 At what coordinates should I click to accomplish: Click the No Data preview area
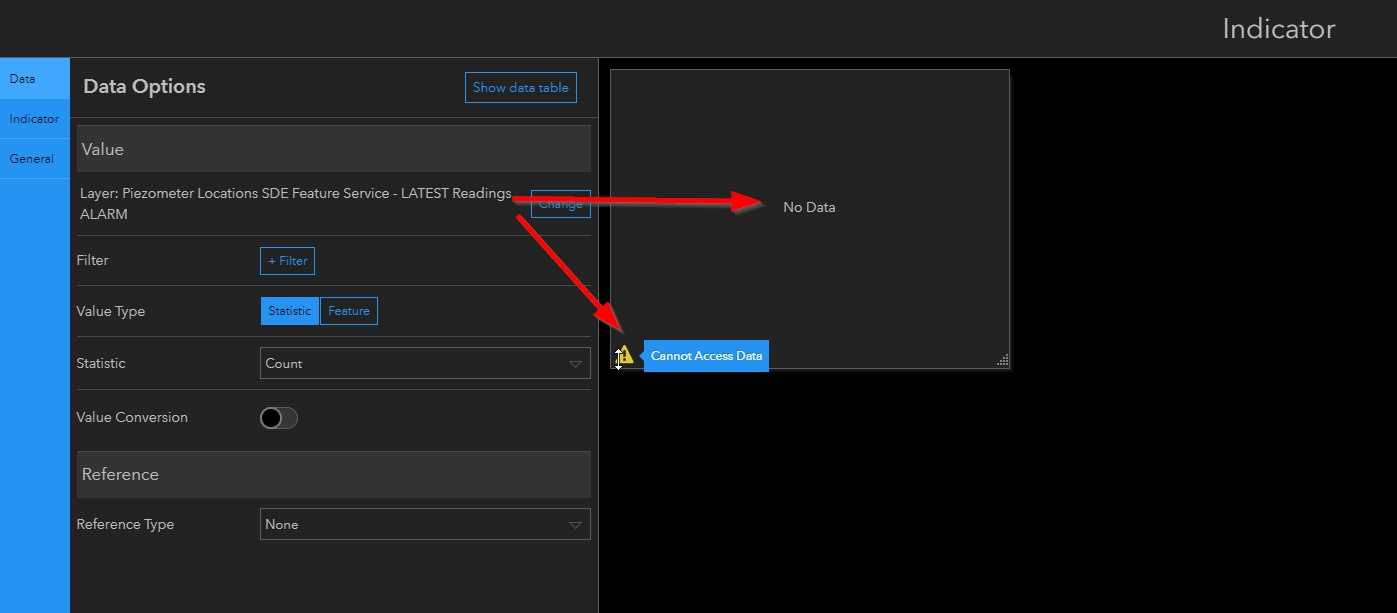(810, 207)
